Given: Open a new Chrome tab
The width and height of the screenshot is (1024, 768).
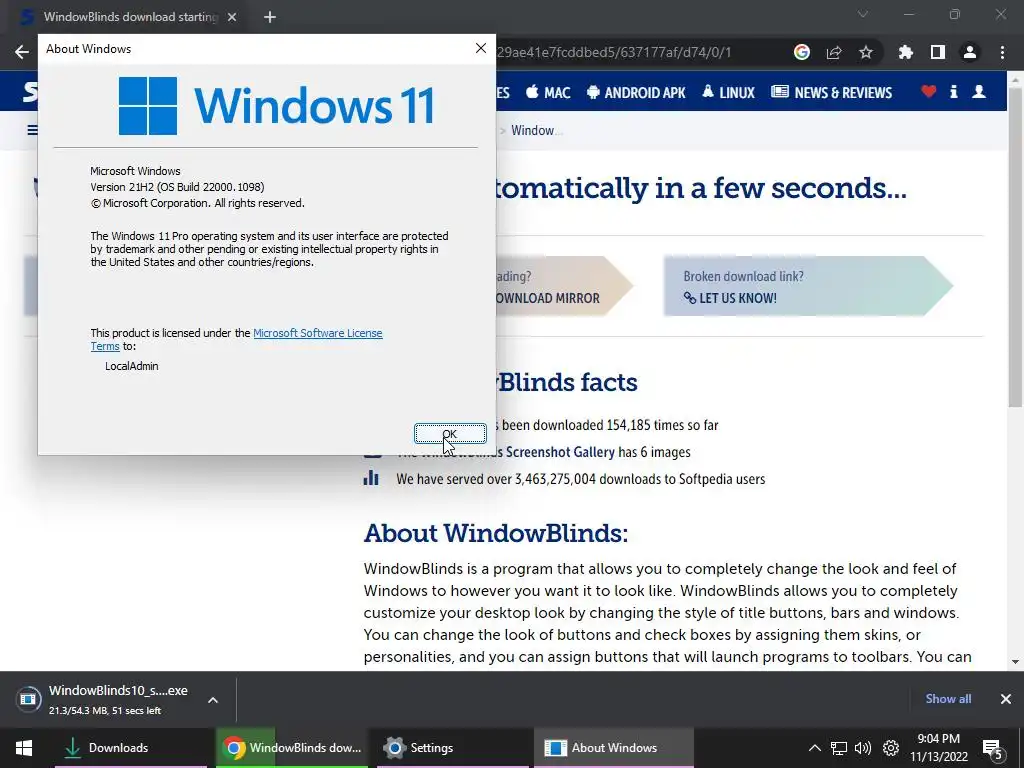Looking at the screenshot, I should pyautogui.click(x=270, y=17).
